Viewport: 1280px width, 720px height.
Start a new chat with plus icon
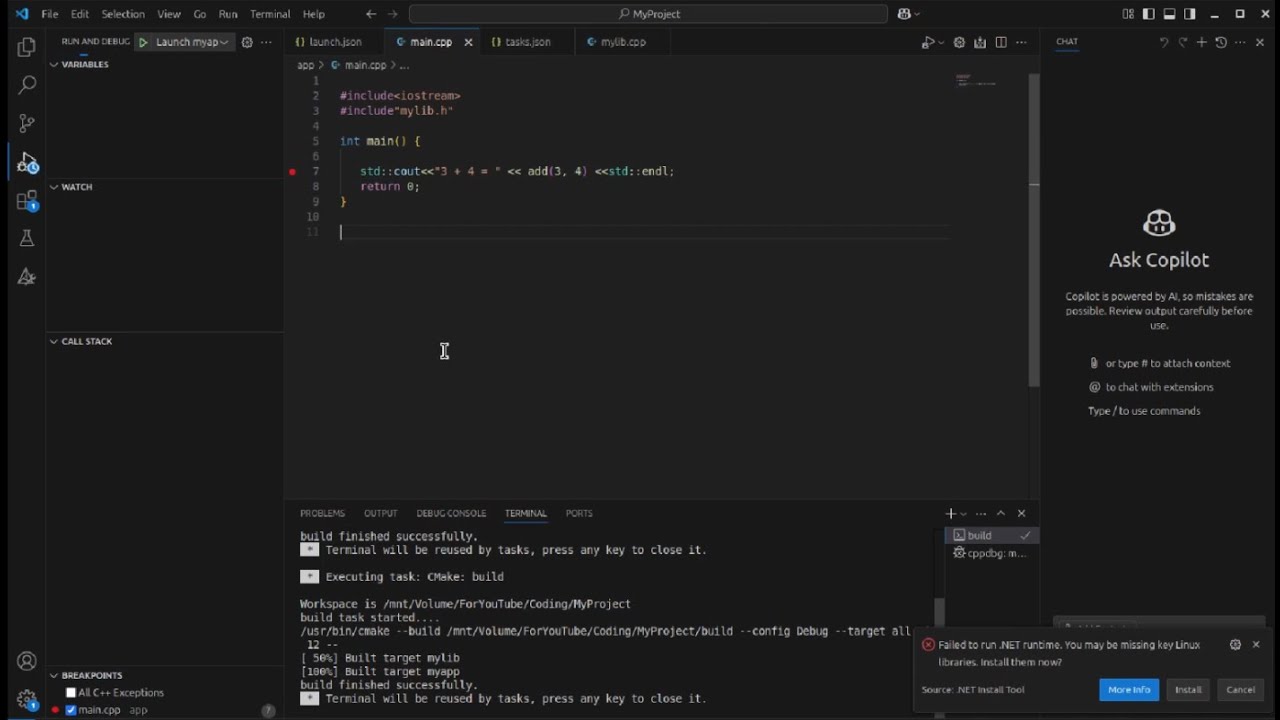point(1202,42)
